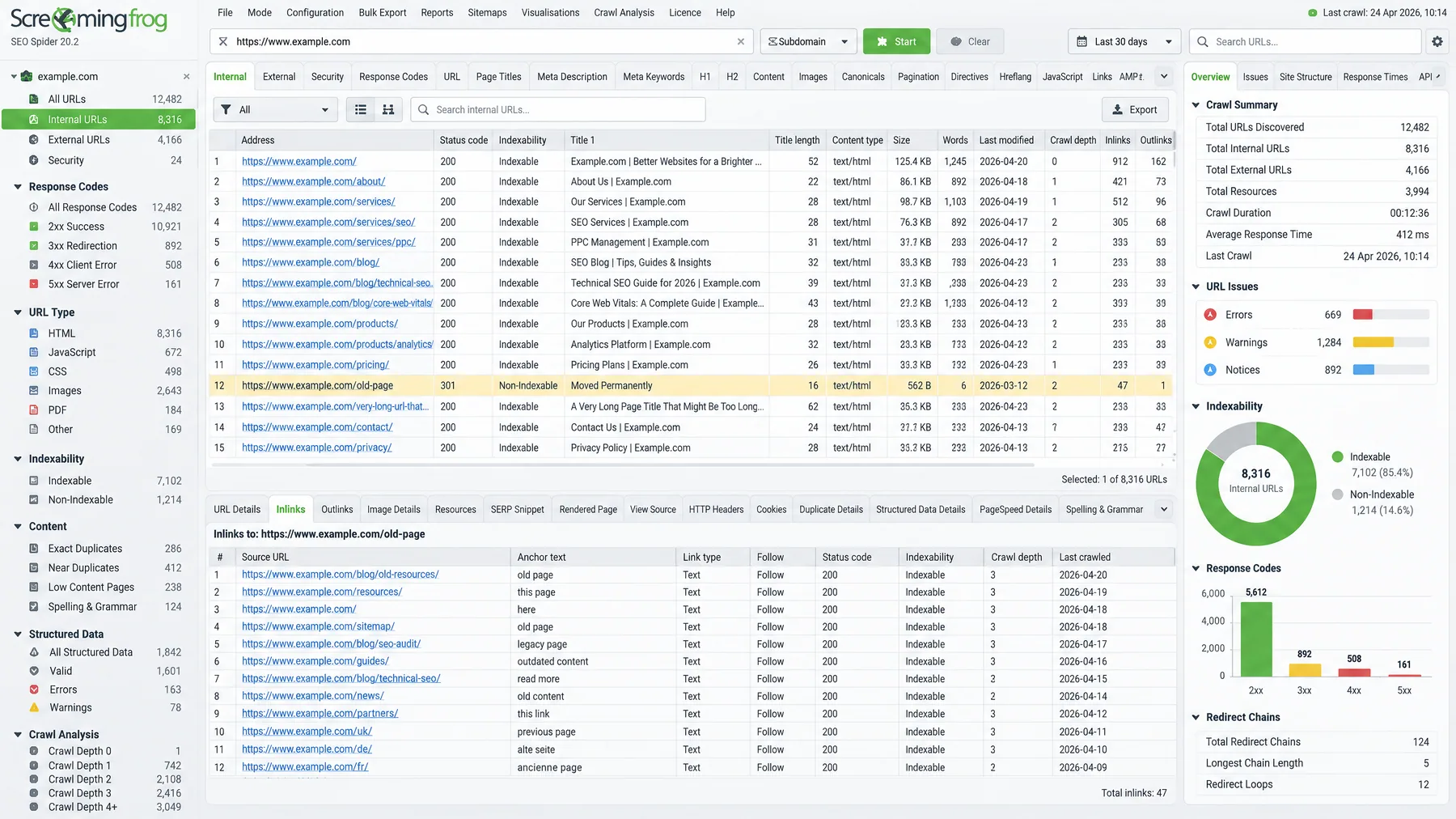Click the Search URLs field

1306,41
